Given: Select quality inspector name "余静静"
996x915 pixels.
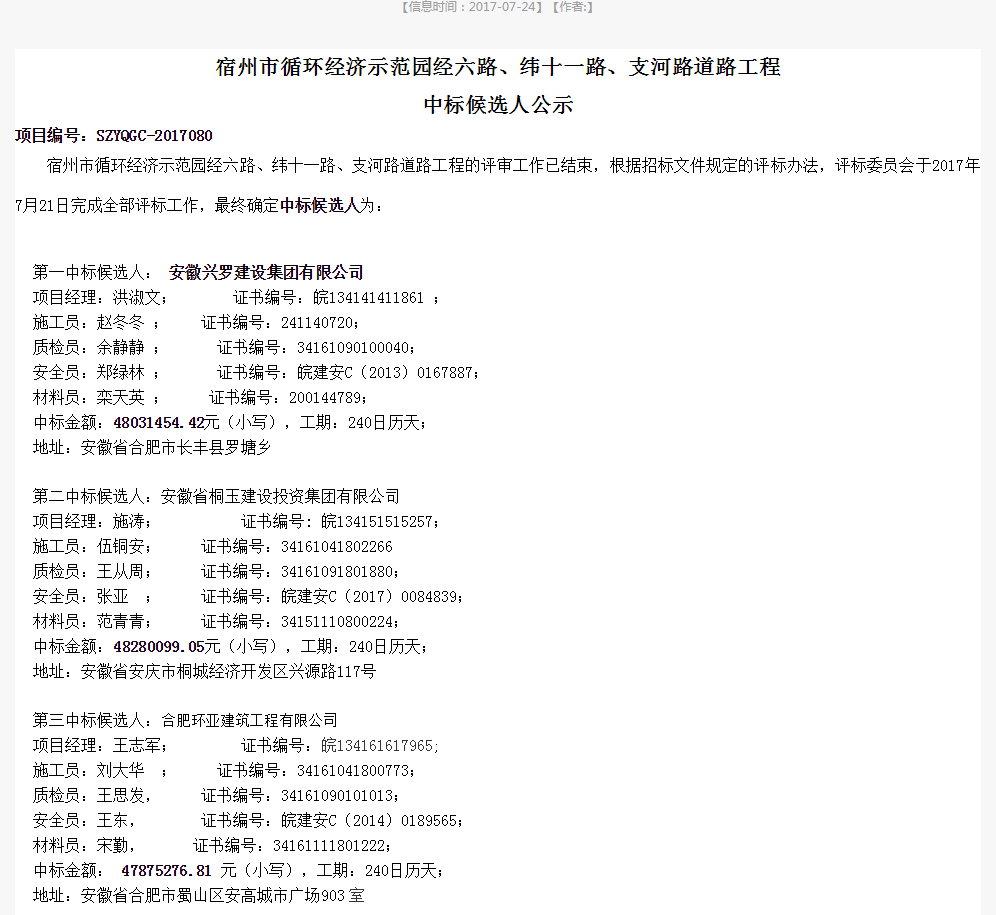Looking at the screenshot, I should [121, 348].
